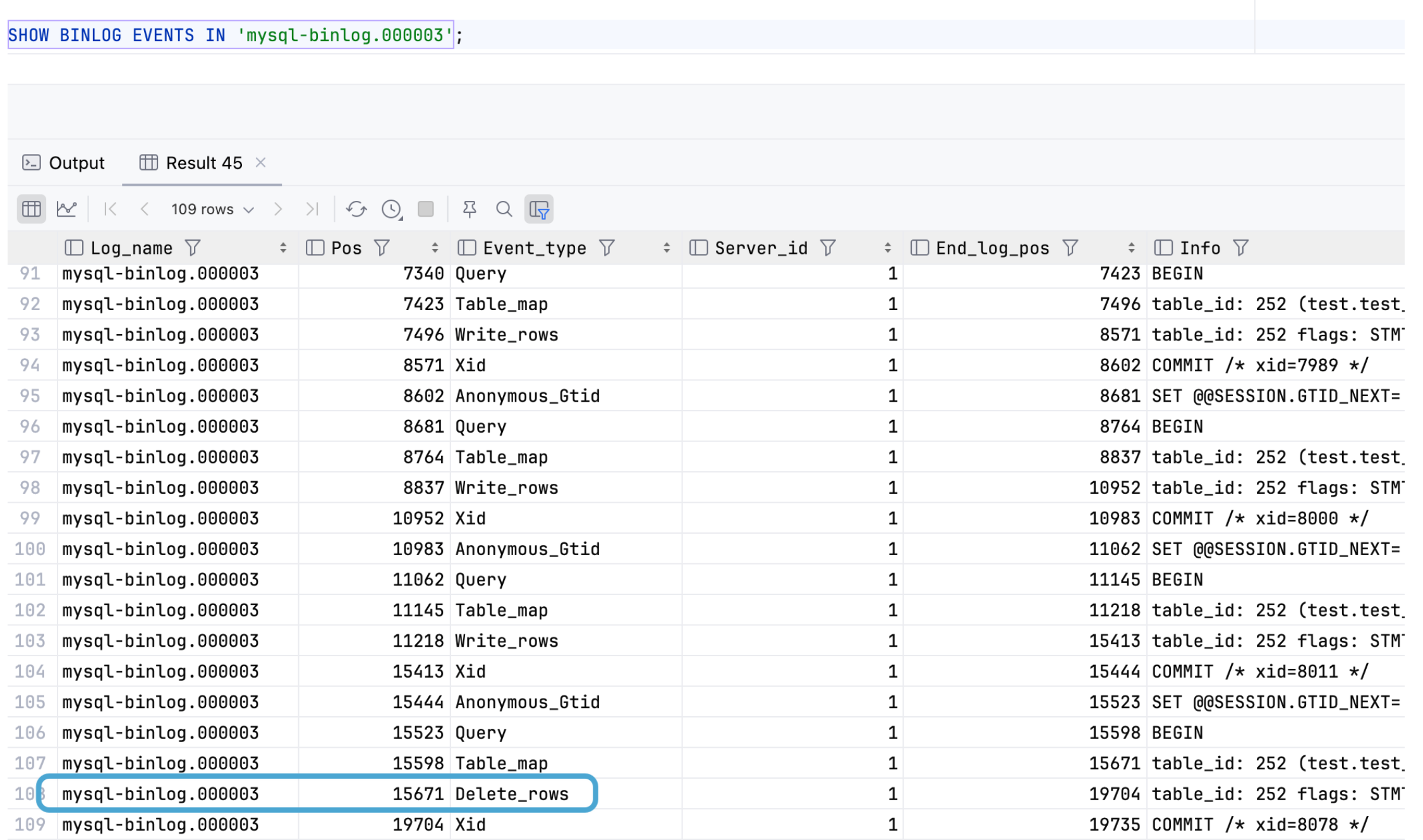Click the Info column header

1199,248
